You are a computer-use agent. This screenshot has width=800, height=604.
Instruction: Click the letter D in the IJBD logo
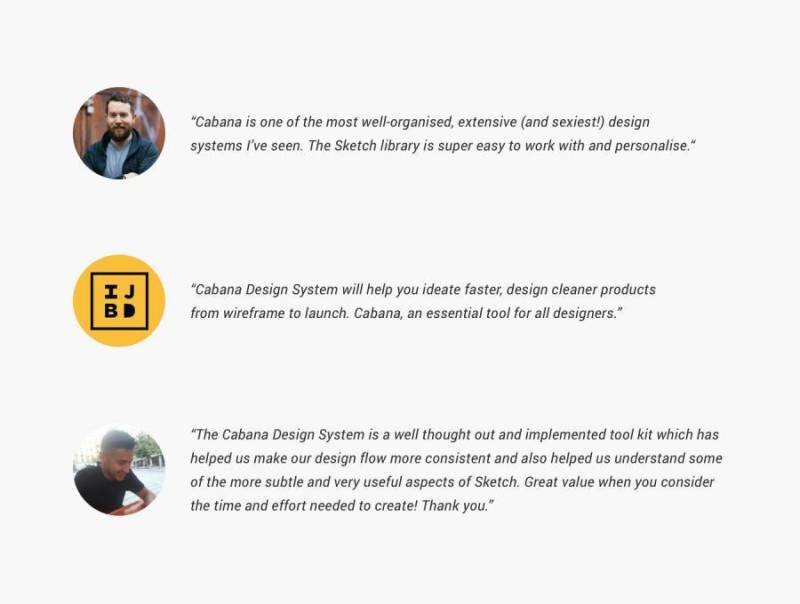(130, 312)
